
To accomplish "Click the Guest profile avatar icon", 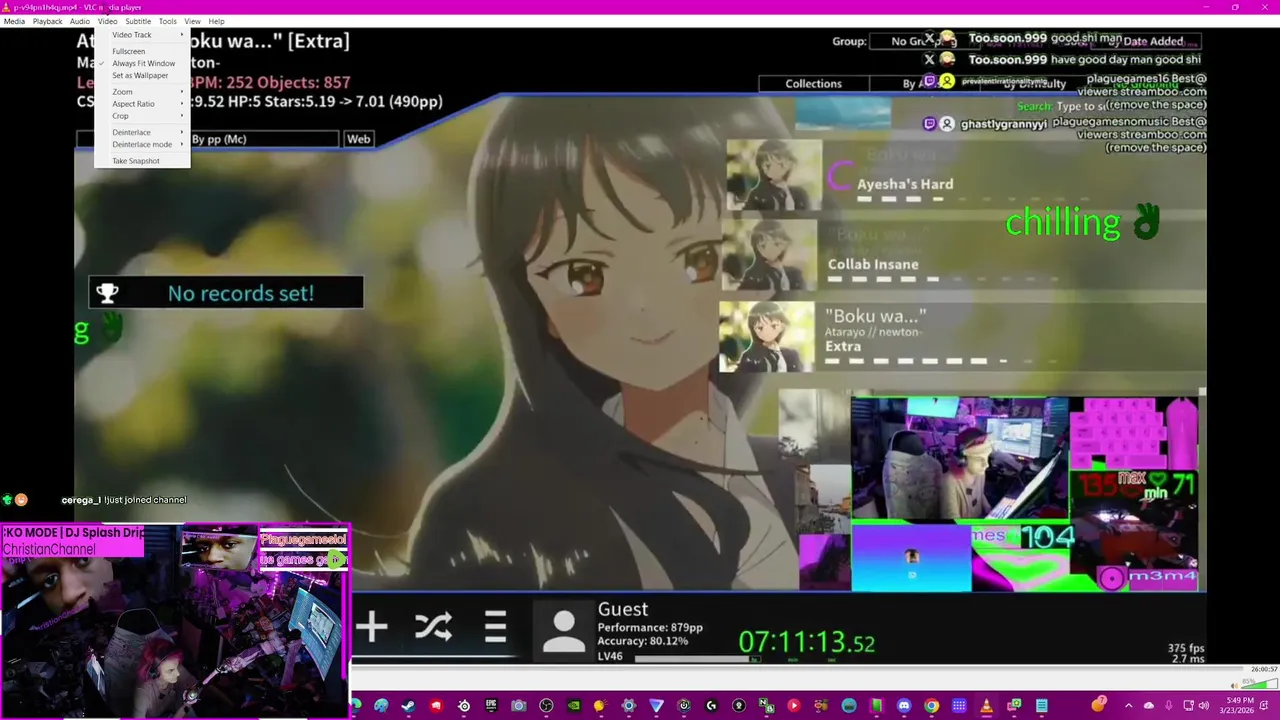I will click(x=564, y=630).
